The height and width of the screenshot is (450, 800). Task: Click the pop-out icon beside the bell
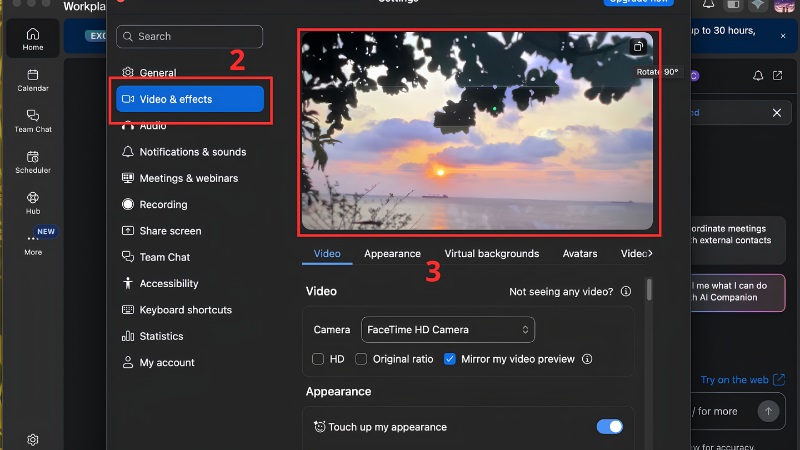pos(778,76)
